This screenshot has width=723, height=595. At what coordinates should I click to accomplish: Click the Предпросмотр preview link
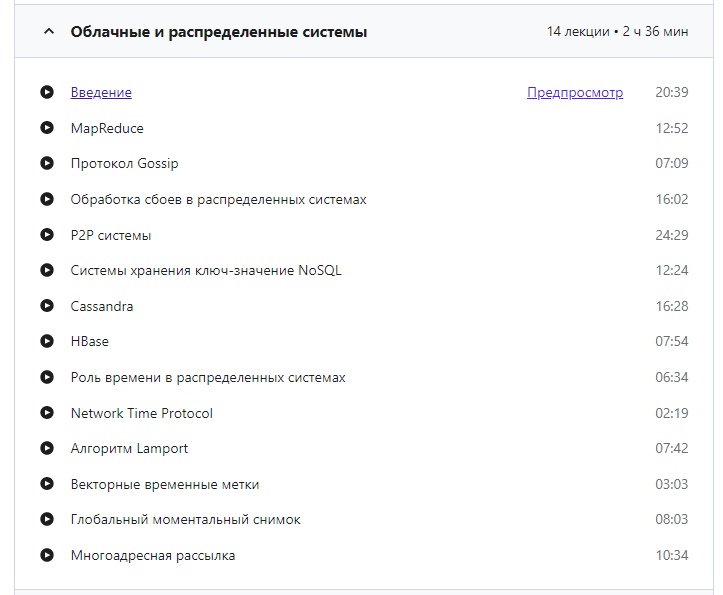[575, 93]
